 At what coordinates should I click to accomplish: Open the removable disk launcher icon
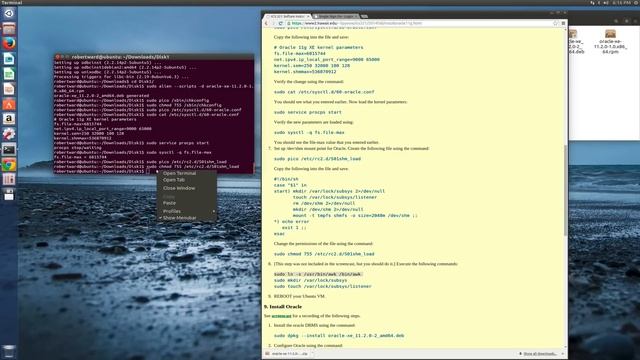(x=9, y=195)
